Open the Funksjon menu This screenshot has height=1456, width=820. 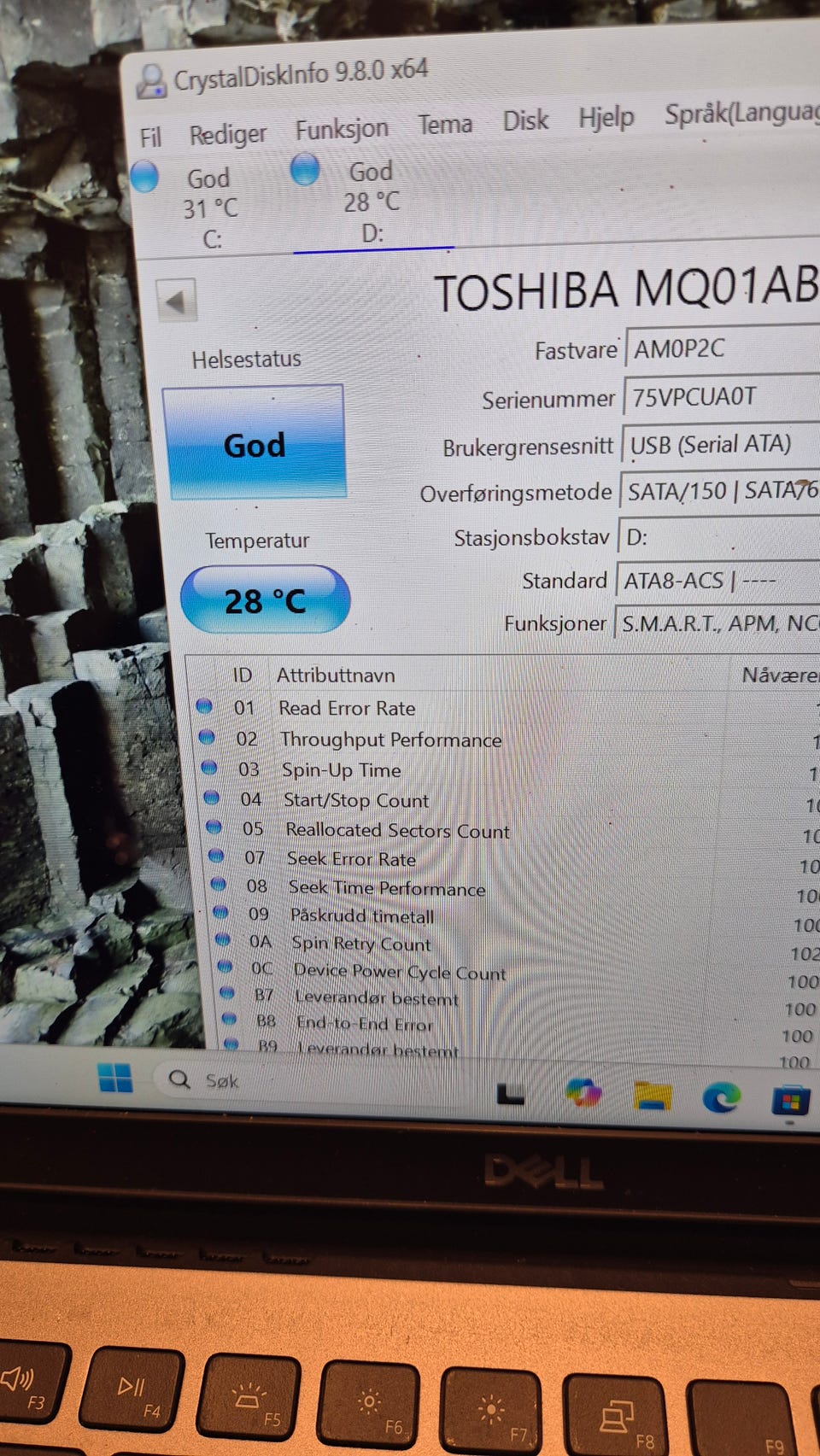coord(342,129)
